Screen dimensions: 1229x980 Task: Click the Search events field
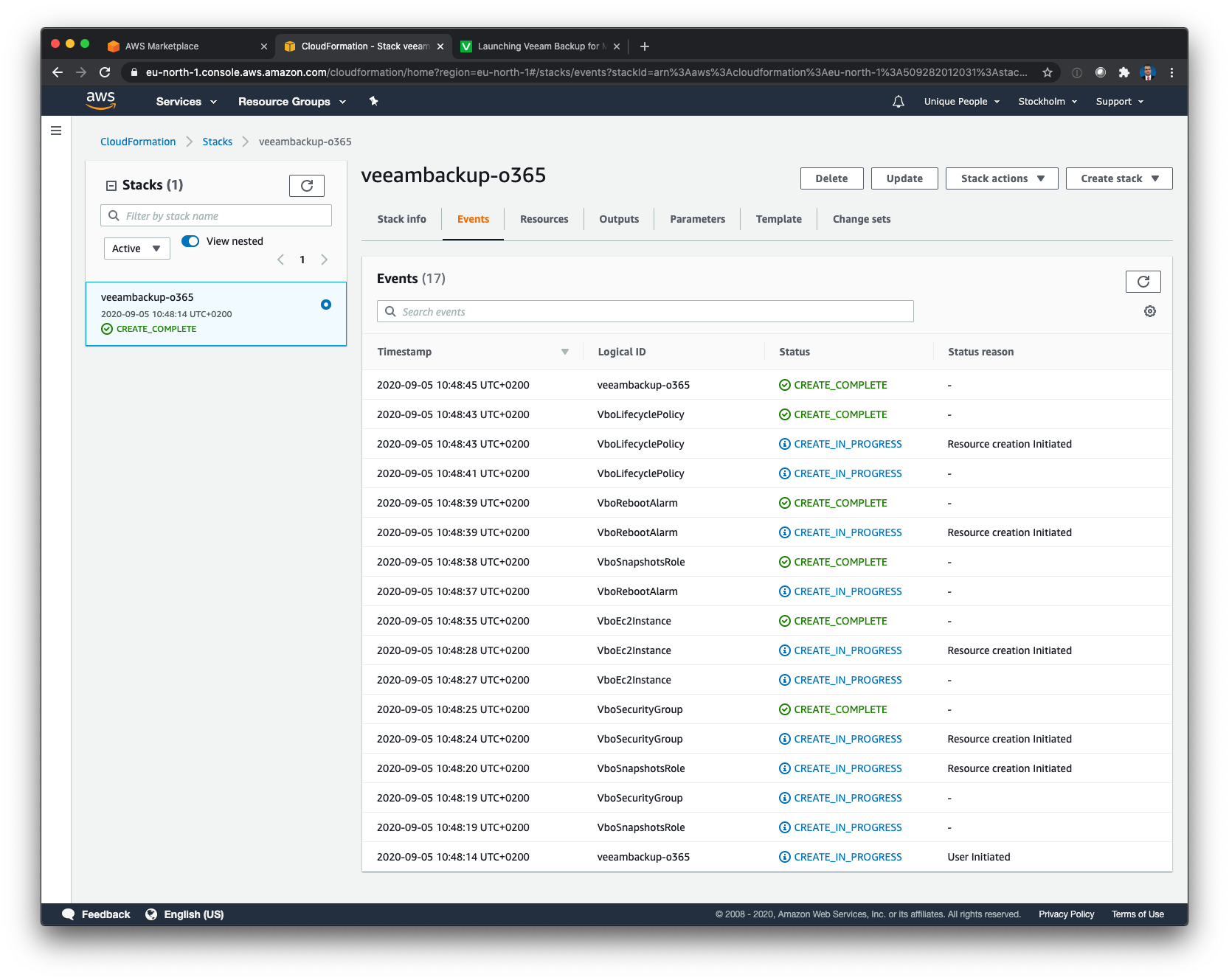coord(645,311)
